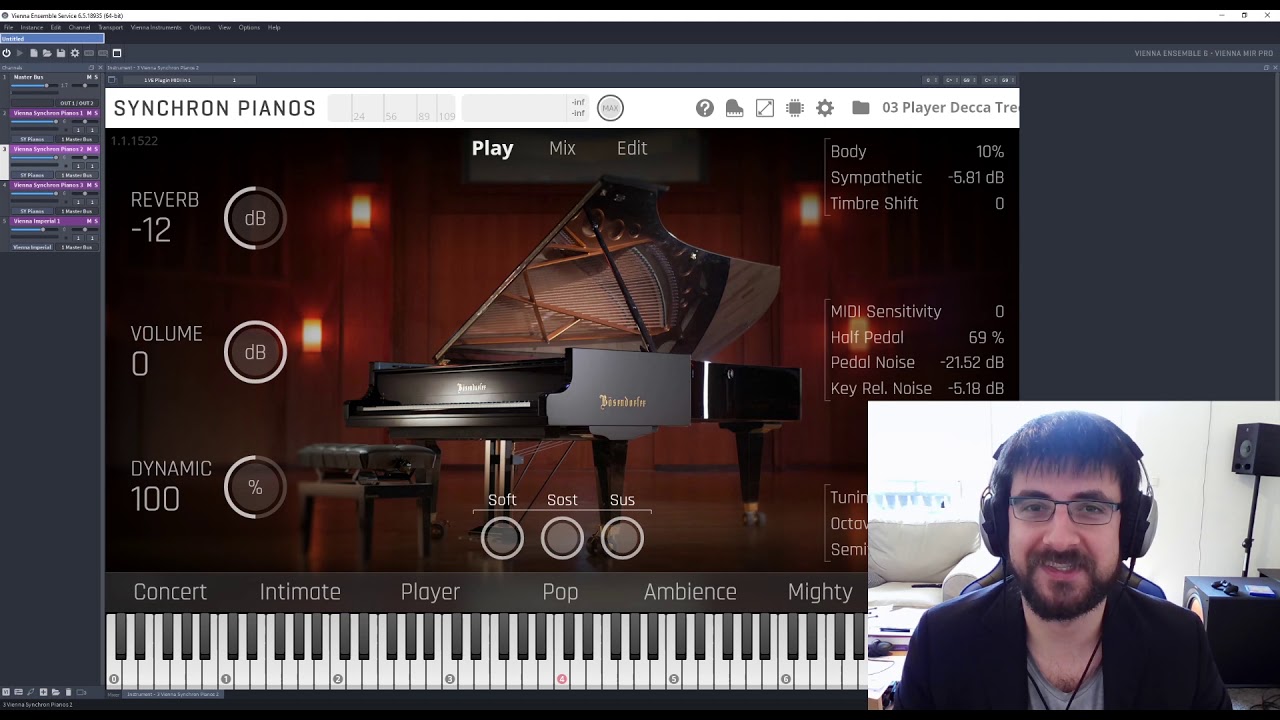Solo the Master Bus channel
This screenshot has width=1280, height=720.
(96, 77)
